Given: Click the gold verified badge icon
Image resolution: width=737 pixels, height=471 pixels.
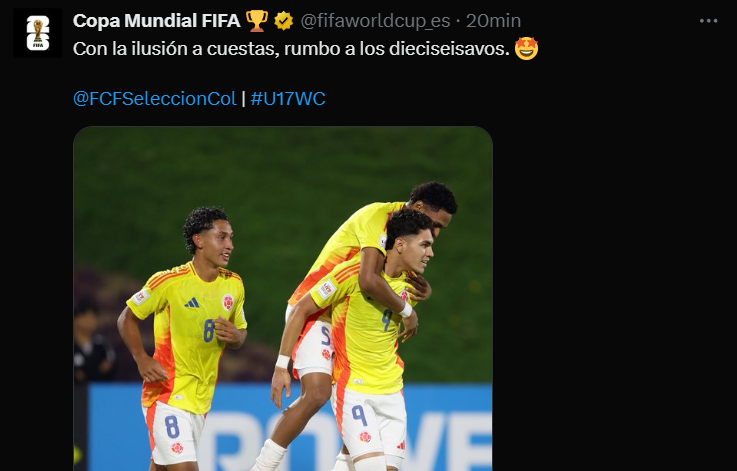Looking at the screenshot, I should (283, 21).
